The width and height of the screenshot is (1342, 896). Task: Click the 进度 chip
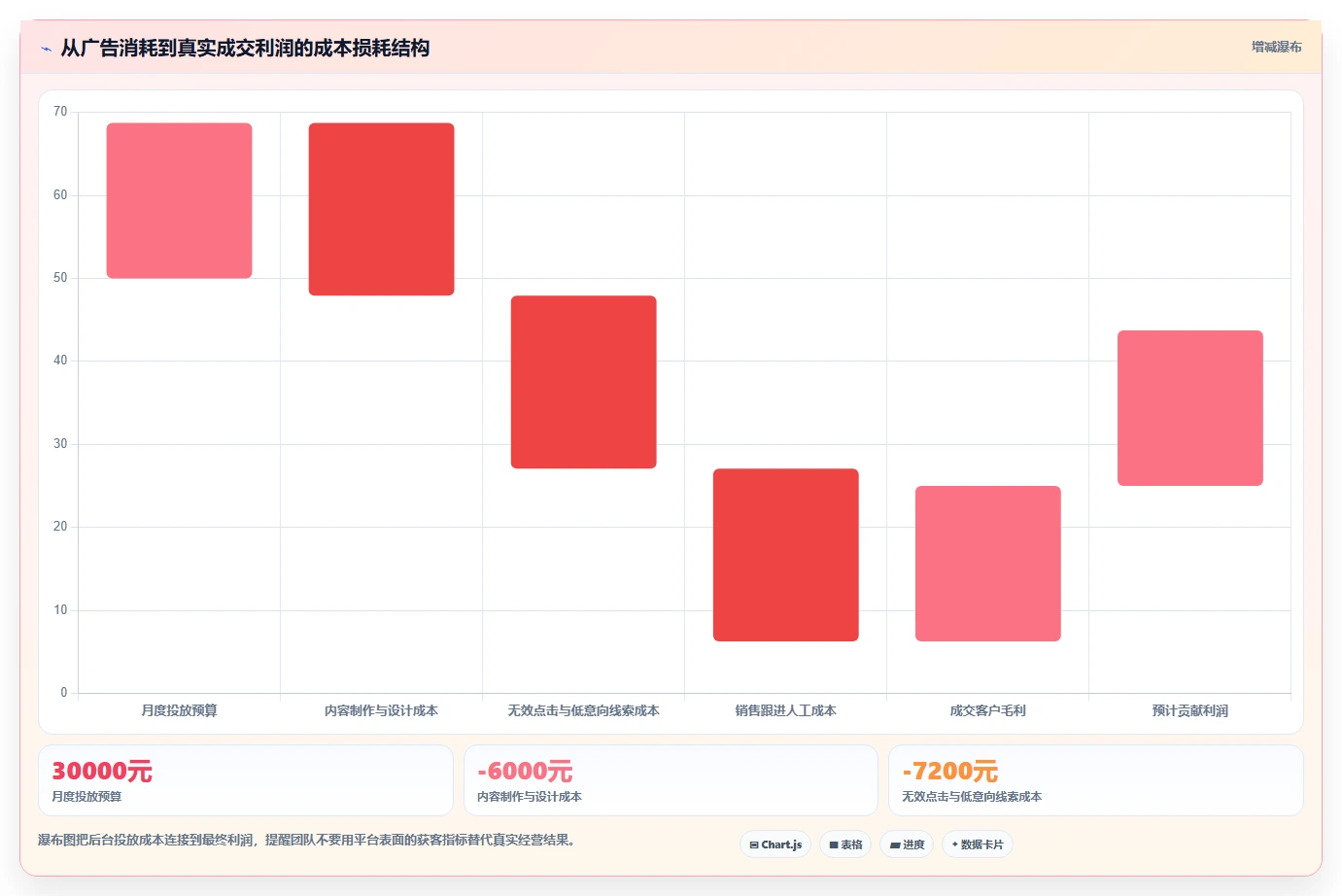pyautogui.click(x=907, y=844)
